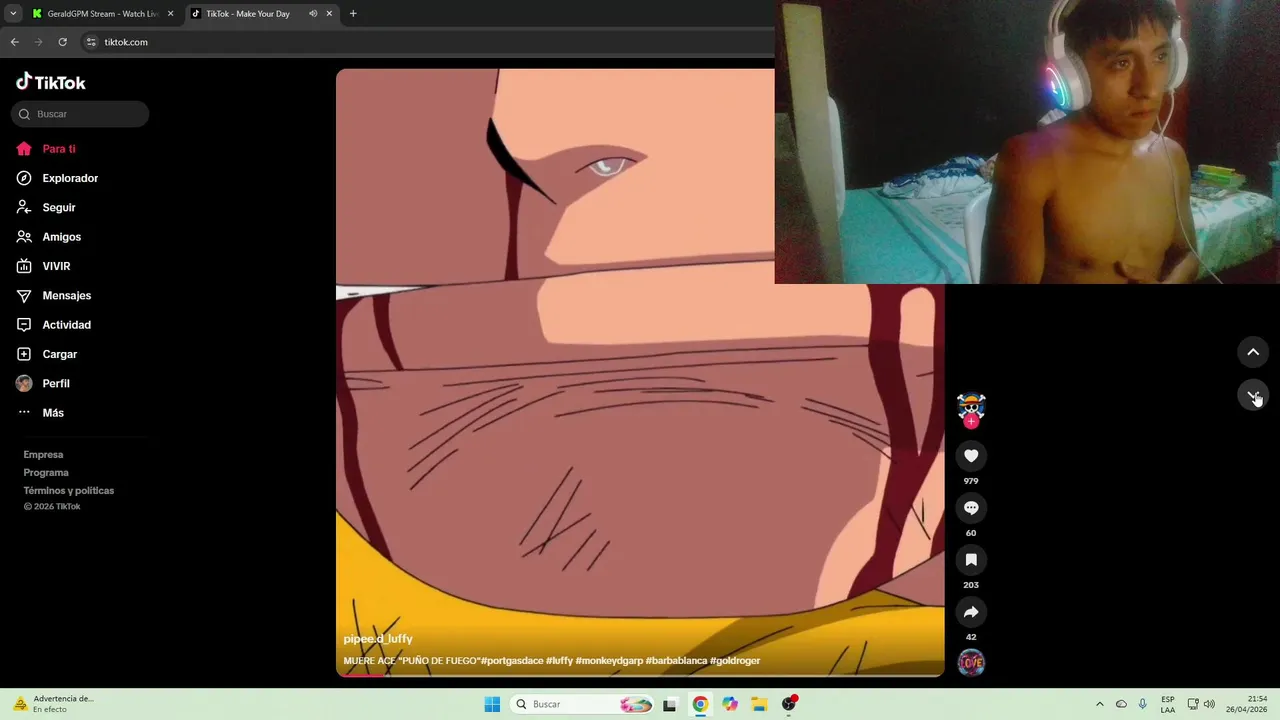Expand Términos y políticas section
The height and width of the screenshot is (720, 1280).
[x=69, y=491]
